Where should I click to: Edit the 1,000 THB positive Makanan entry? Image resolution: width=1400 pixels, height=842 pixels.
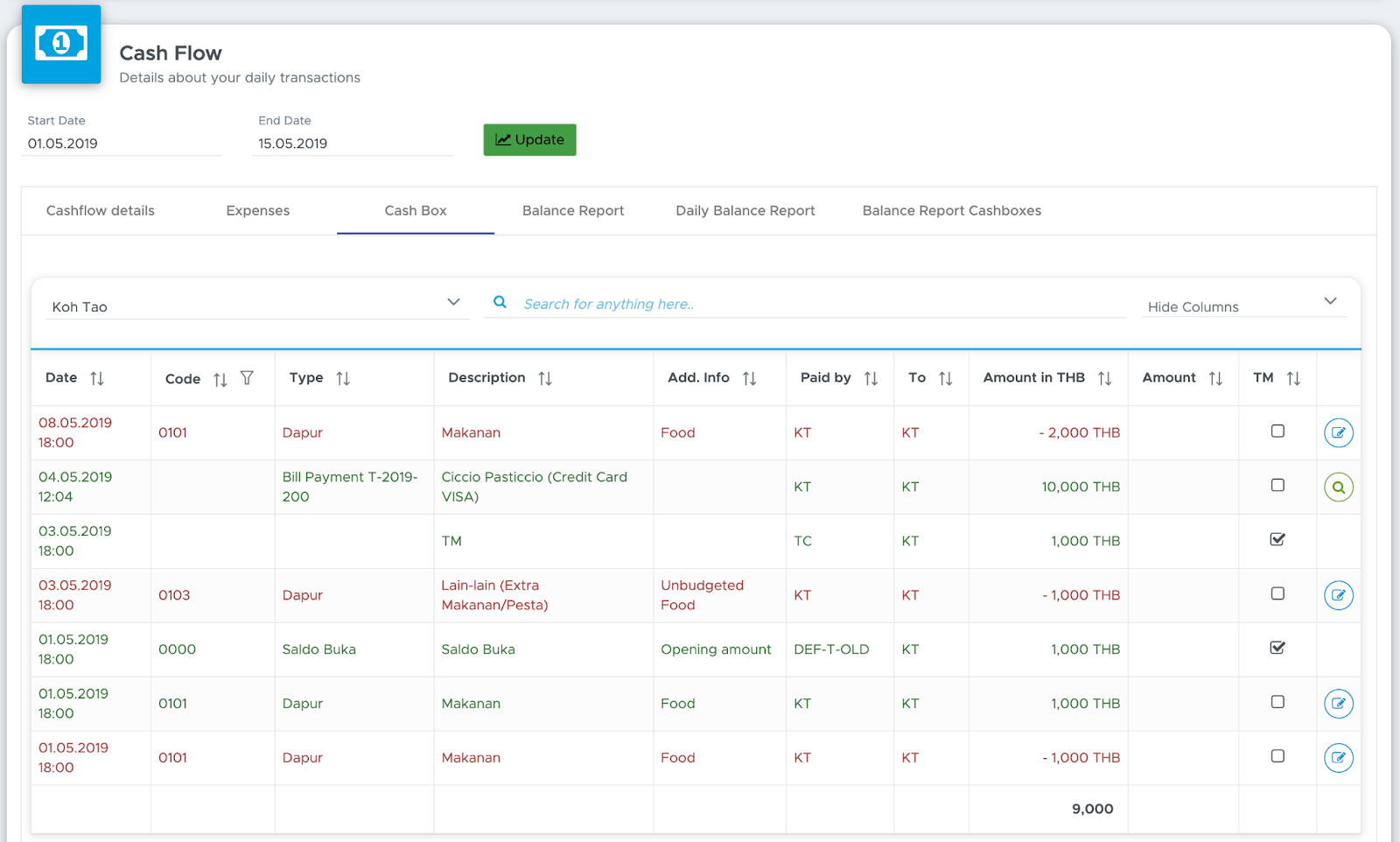pos(1339,704)
